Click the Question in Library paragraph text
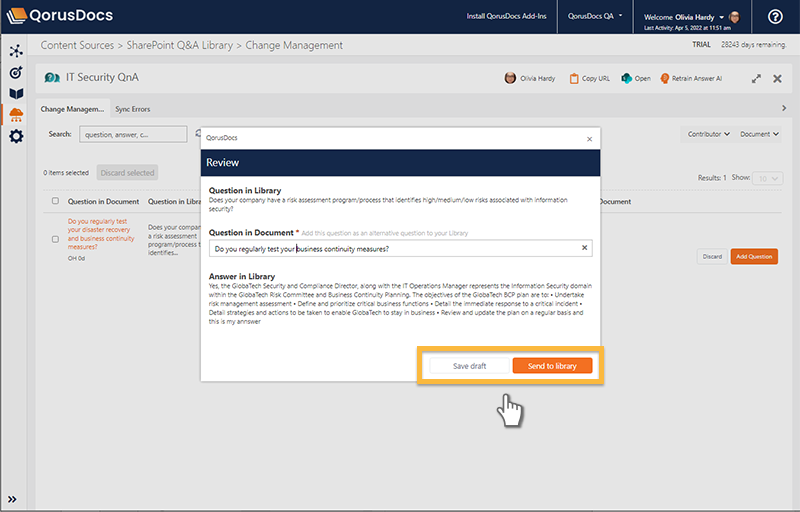Screen dimensions: 800x512 point(388,204)
